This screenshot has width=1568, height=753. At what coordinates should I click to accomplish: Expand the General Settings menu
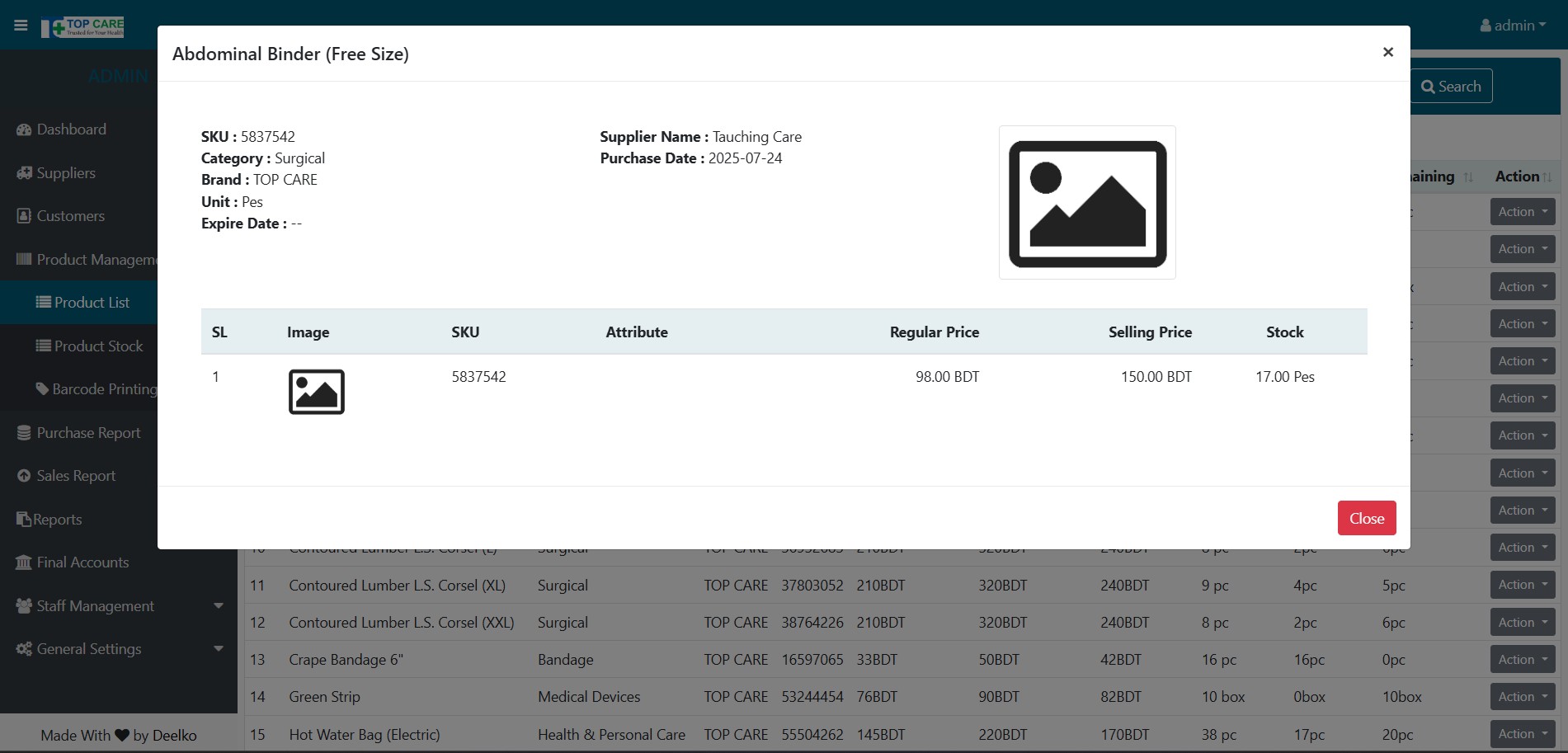point(119,649)
